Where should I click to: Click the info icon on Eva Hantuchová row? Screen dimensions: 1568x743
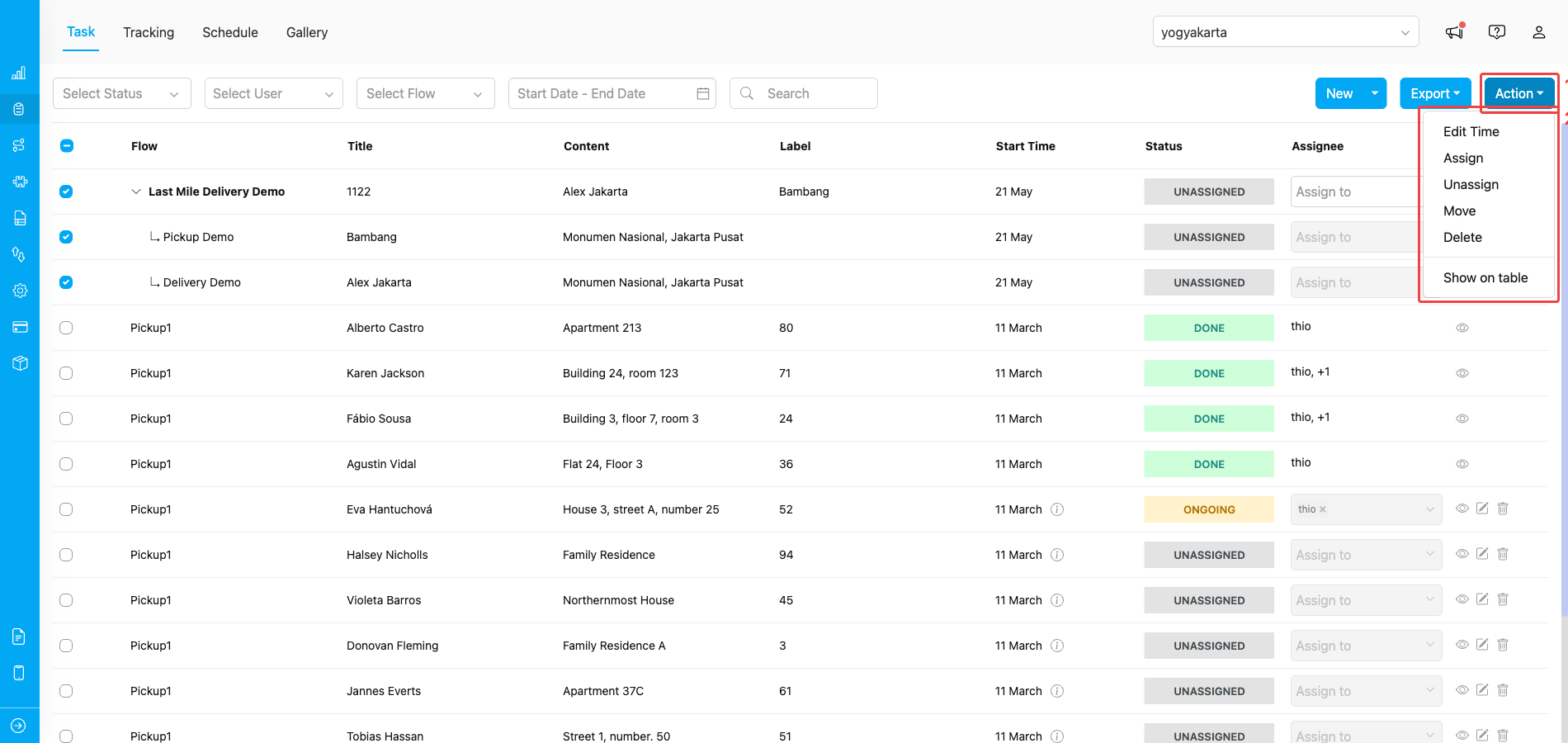pyautogui.click(x=1057, y=509)
